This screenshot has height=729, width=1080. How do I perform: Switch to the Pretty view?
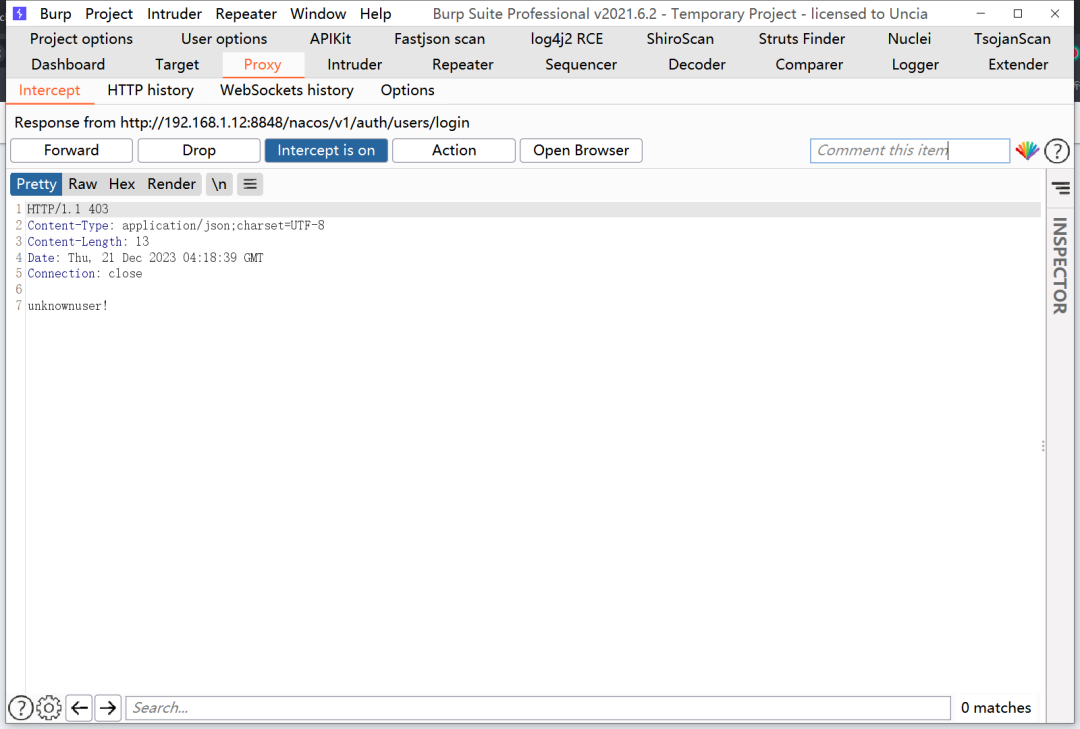[x=37, y=184]
